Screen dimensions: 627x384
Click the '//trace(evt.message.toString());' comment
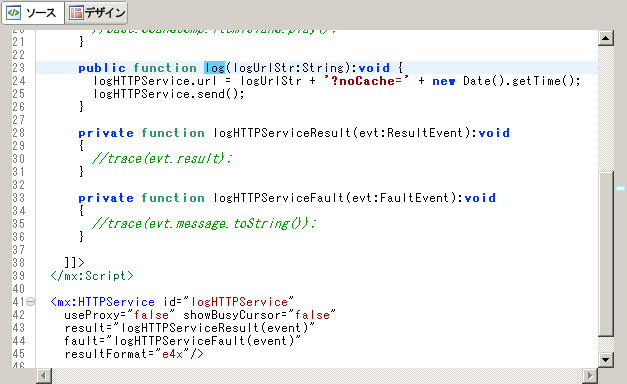pos(204,224)
